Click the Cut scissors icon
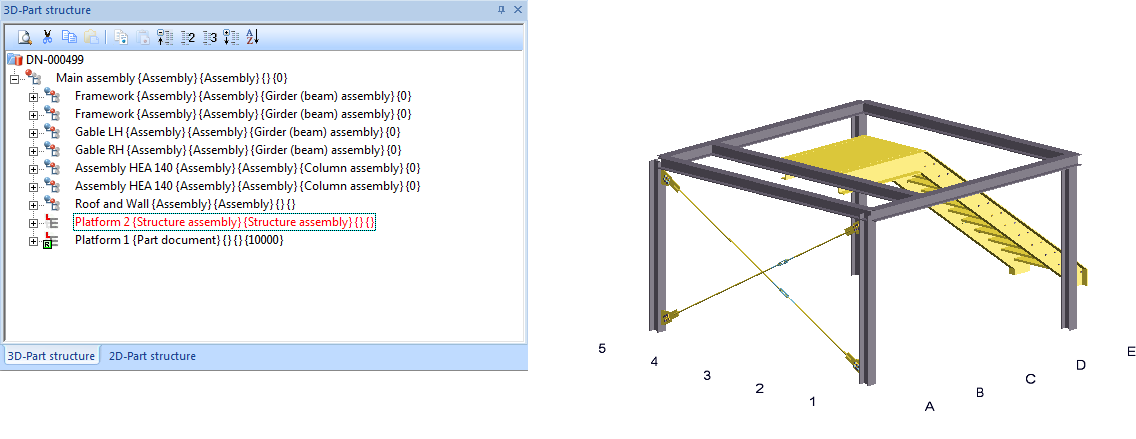1136x439 pixels. coord(48,38)
